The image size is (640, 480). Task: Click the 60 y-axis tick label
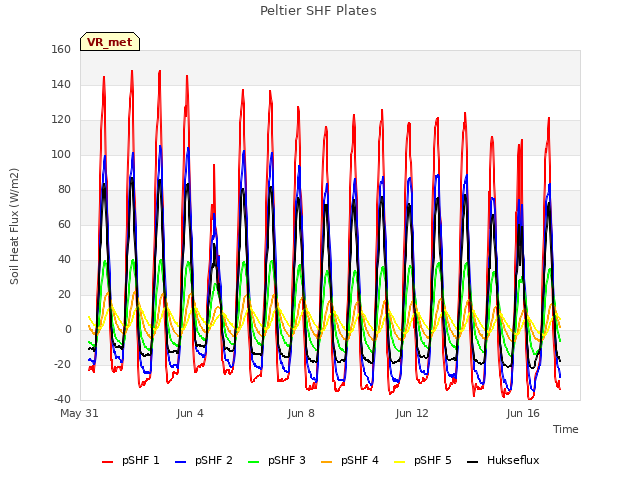point(64,225)
